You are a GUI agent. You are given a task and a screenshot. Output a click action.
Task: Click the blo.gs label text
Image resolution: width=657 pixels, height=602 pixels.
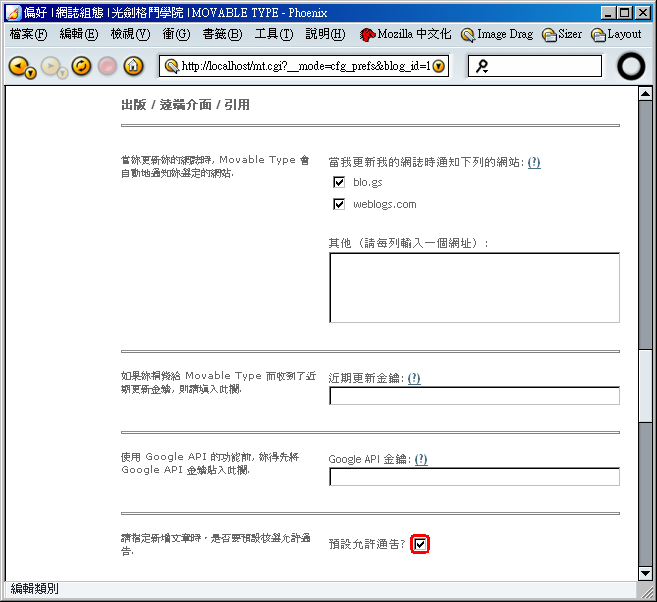tap(367, 182)
